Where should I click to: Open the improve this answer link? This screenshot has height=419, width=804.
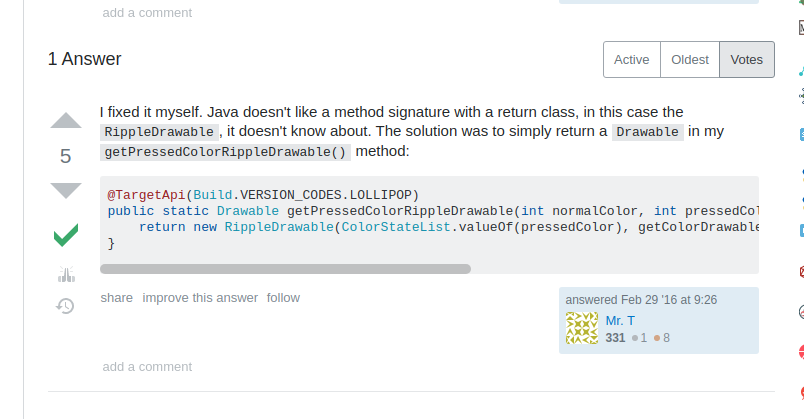coord(200,297)
